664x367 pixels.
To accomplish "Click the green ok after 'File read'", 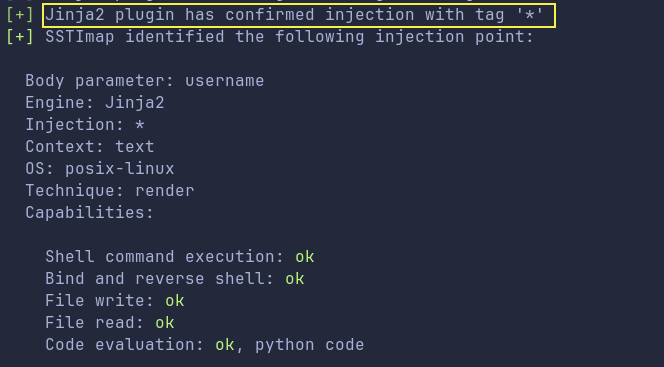I will (165, 323).
